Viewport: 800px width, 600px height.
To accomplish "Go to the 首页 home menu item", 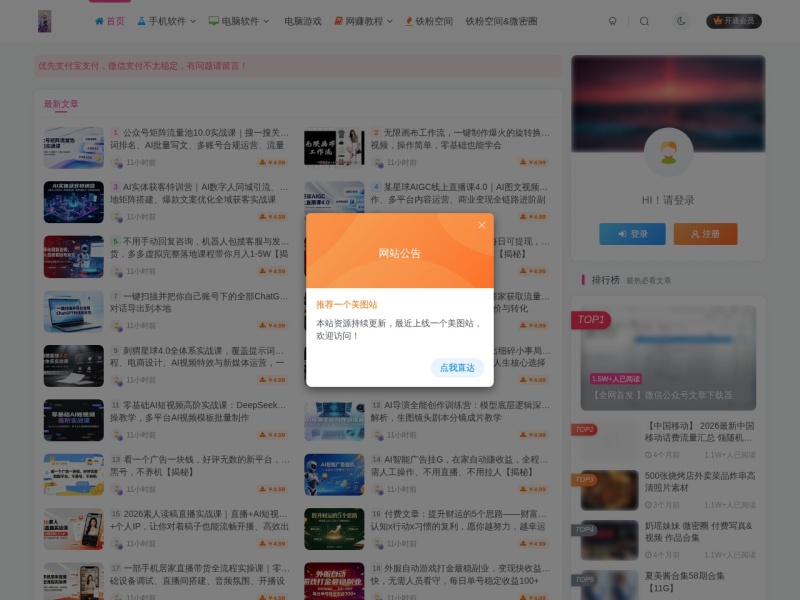I will click(110, 21).
